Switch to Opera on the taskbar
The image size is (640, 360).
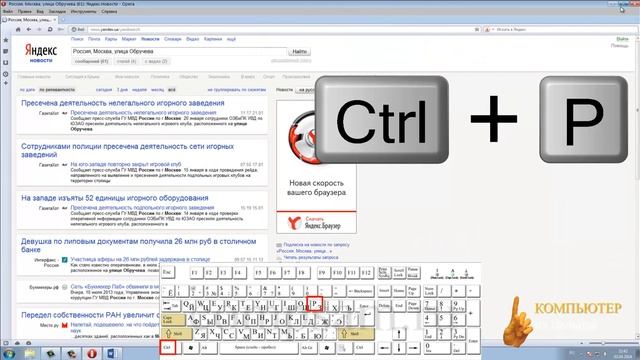(x=92, y=353)
